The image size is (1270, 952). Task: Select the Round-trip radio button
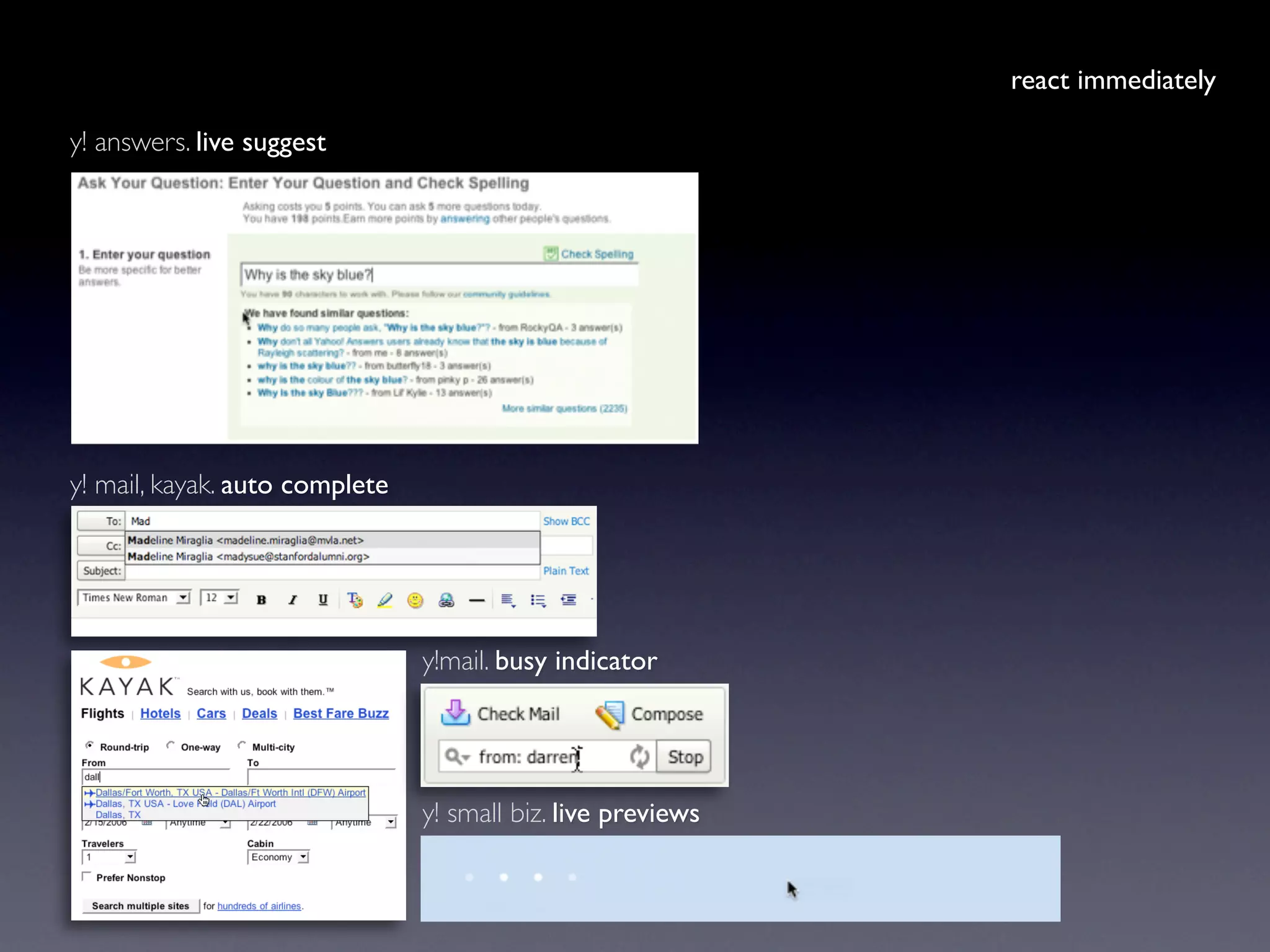click(x=90, y=745)
